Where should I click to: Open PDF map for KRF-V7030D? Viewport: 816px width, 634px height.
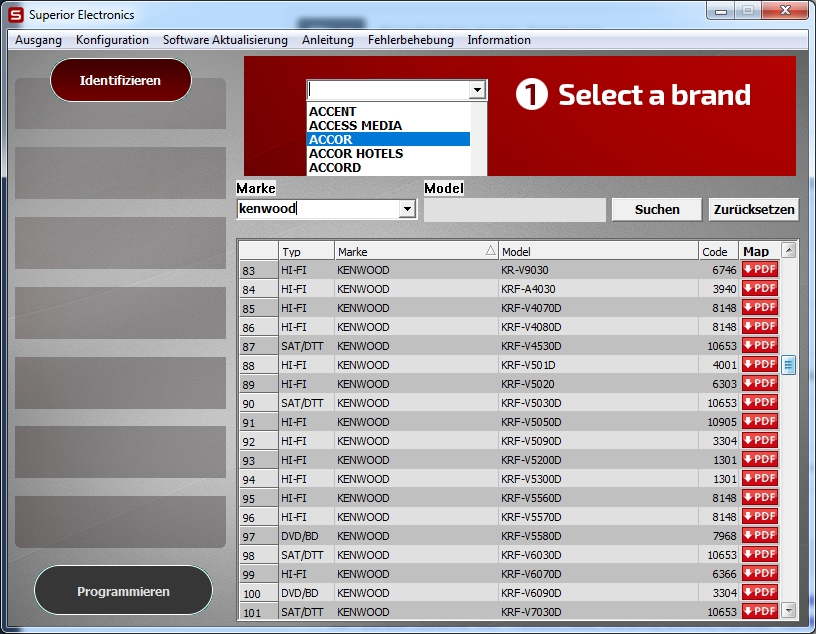tap(760, 611)
